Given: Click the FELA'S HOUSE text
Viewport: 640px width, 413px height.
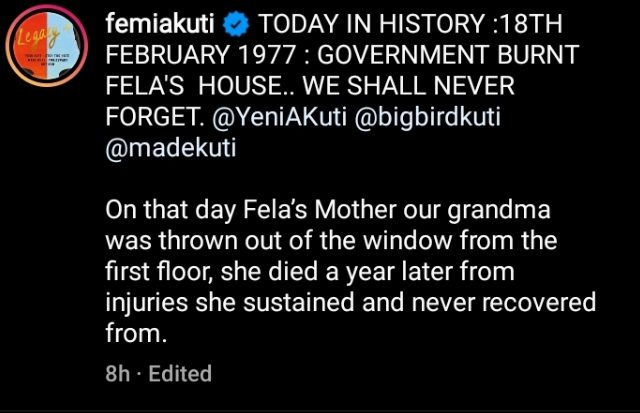Looking at the screenshot, I should [x=203, y=86].
